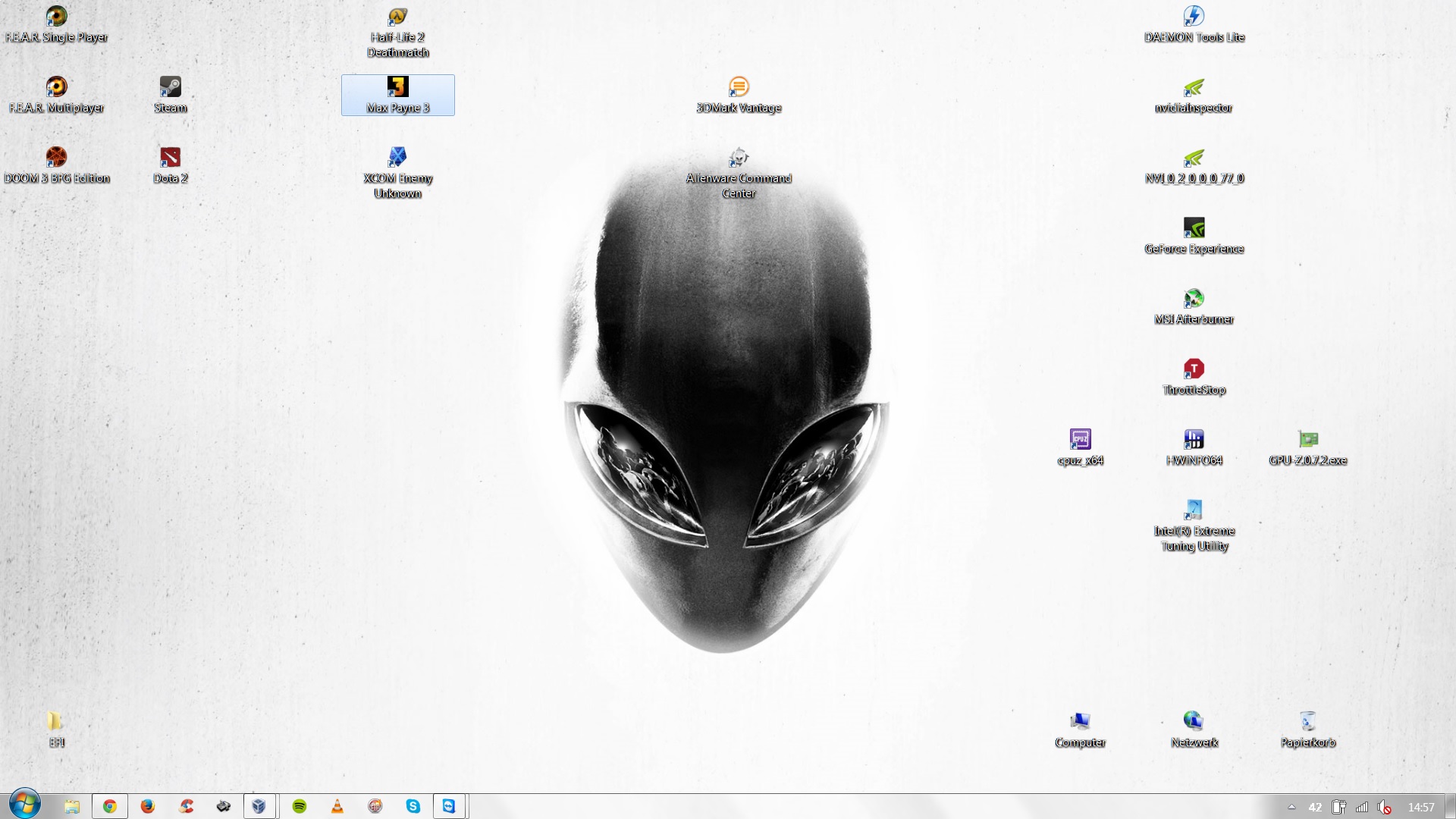The height and width of the screenshot is (819, 1456).
Task: Click the highlighted Max Payne 3 icon
Action: (398, 95)
